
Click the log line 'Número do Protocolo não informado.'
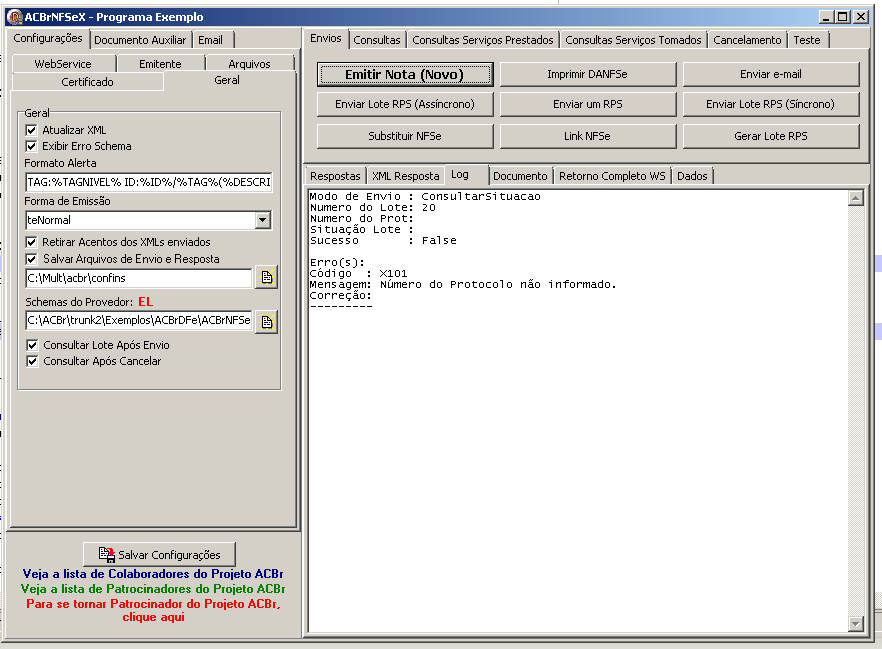pyautogui.click(x=463, y=285)
